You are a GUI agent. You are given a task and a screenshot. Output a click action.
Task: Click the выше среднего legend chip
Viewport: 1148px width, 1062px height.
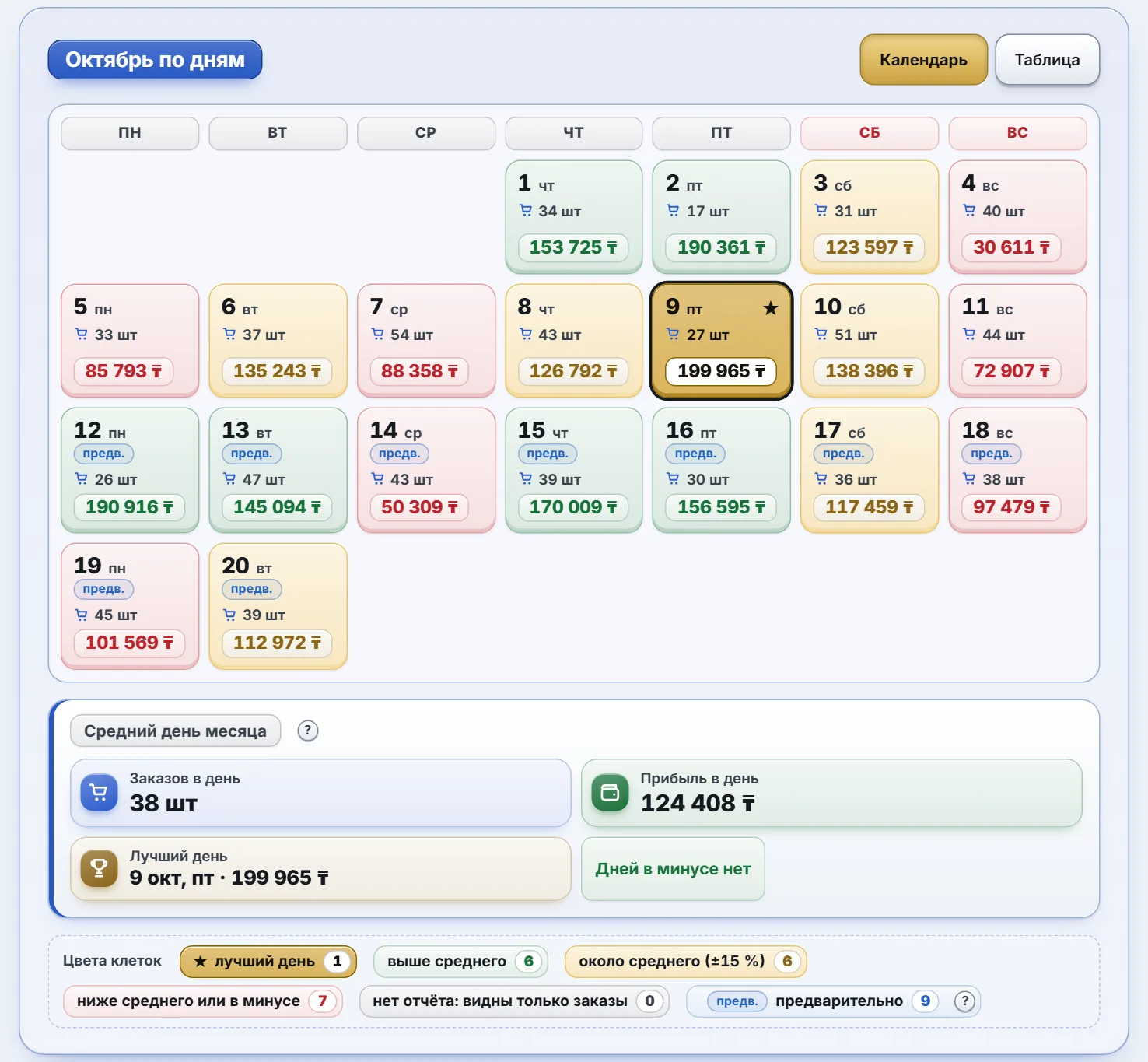460,962
